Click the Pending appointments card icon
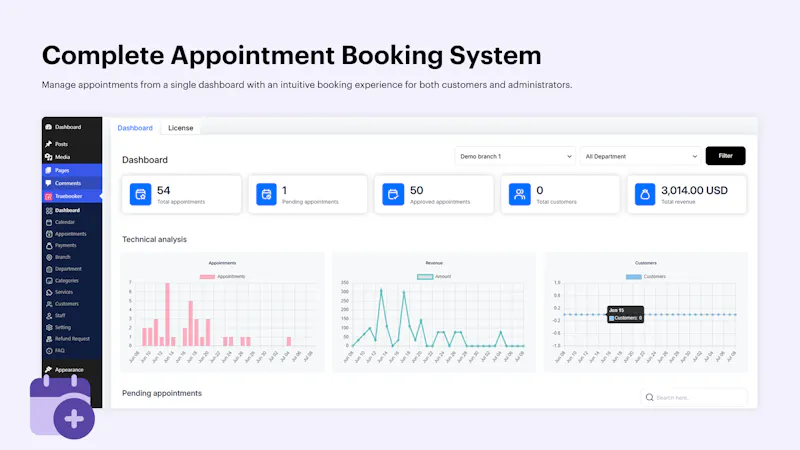 266,194
